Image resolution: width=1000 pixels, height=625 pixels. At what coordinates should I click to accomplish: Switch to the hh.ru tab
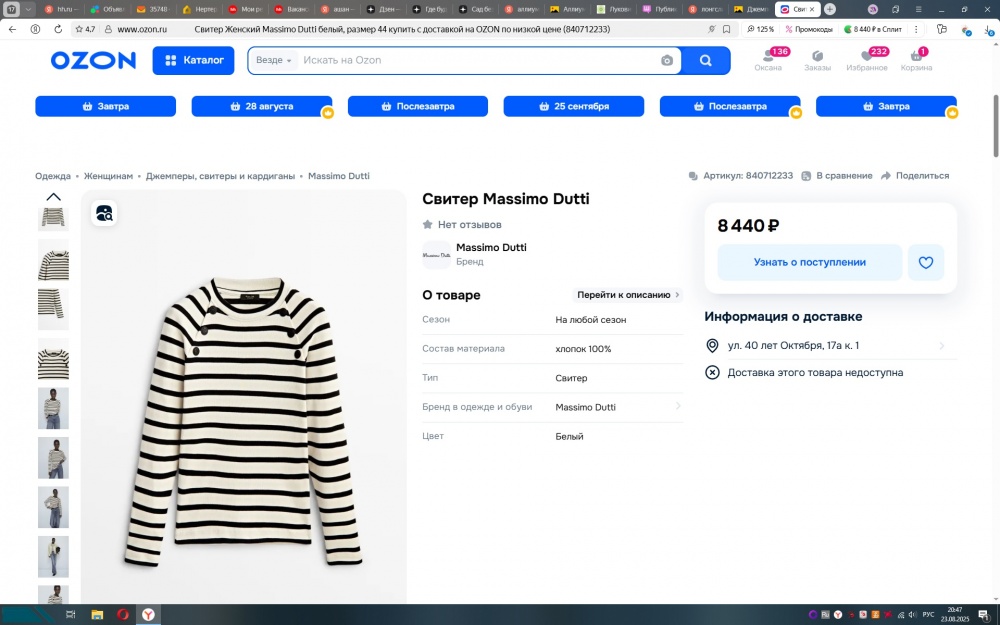[61, 10]
